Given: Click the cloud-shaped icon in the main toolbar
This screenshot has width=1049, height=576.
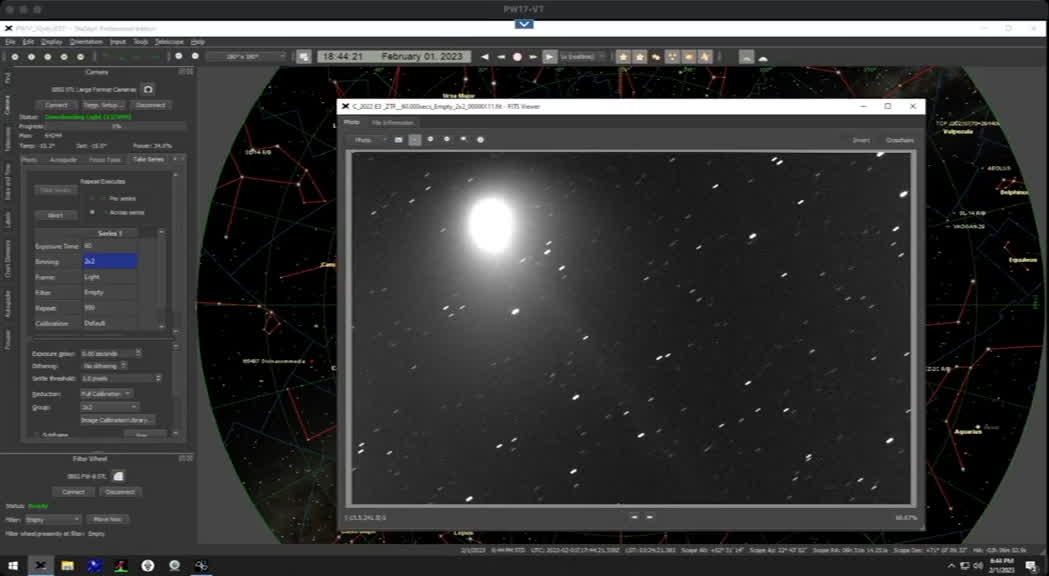Looking at the screenshot, I should 763,58.
